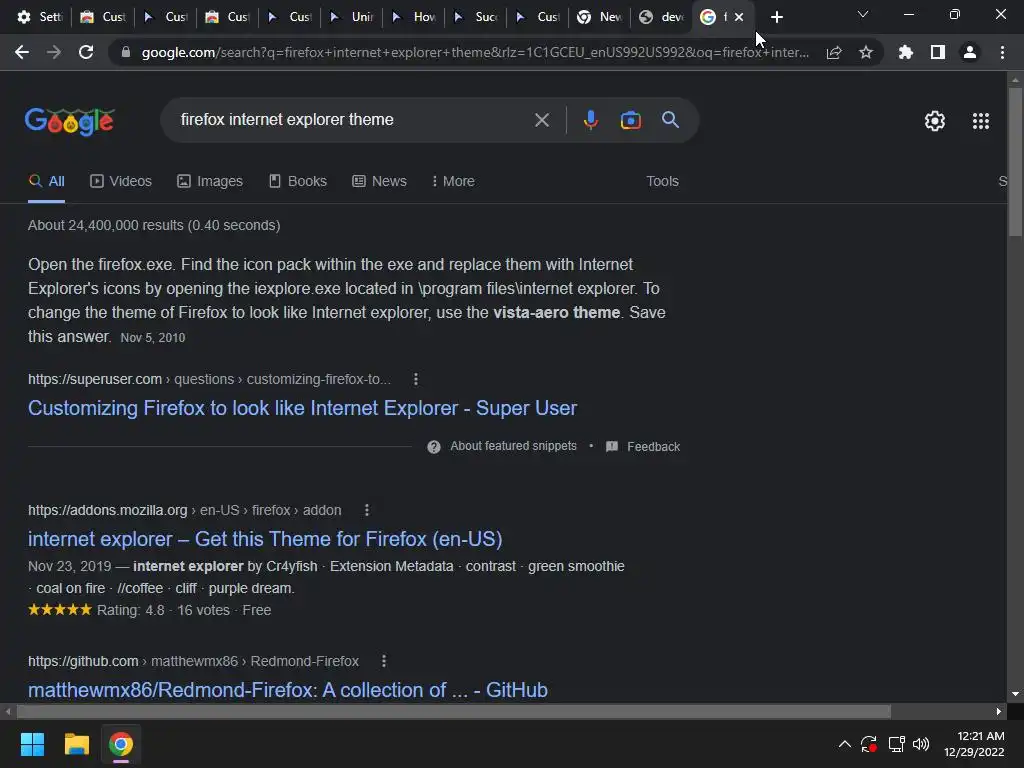Image resolution: width=1024 pixels, height=768 pixels.
Task: Open the Extensions puzzle icon
Action: coord(906,52)
